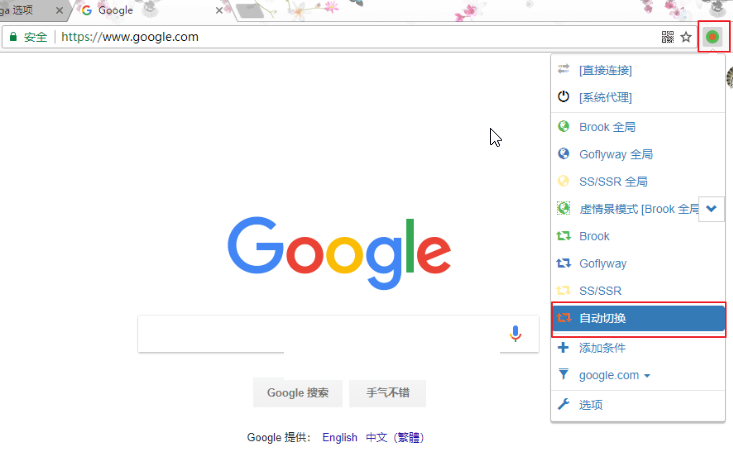Open 选项 settings from the extension menu
The image size is (733, 471).
tap(638, 405)
